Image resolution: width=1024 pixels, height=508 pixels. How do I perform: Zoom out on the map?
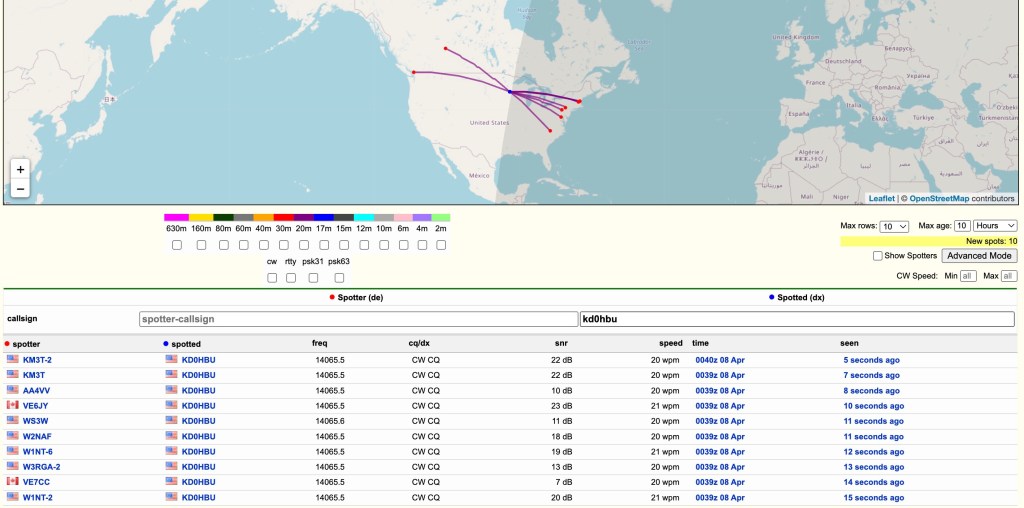coord(20,189)
